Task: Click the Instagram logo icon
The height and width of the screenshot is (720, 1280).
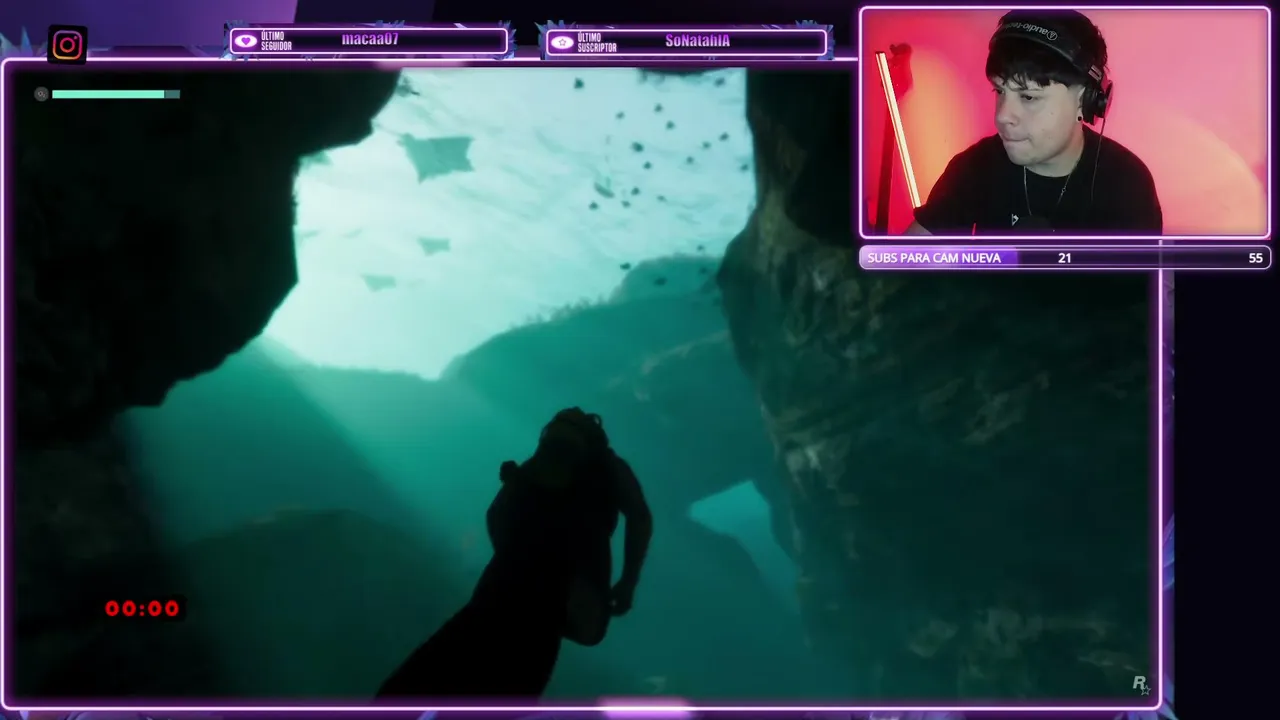Action: click(x=67, y=45)
